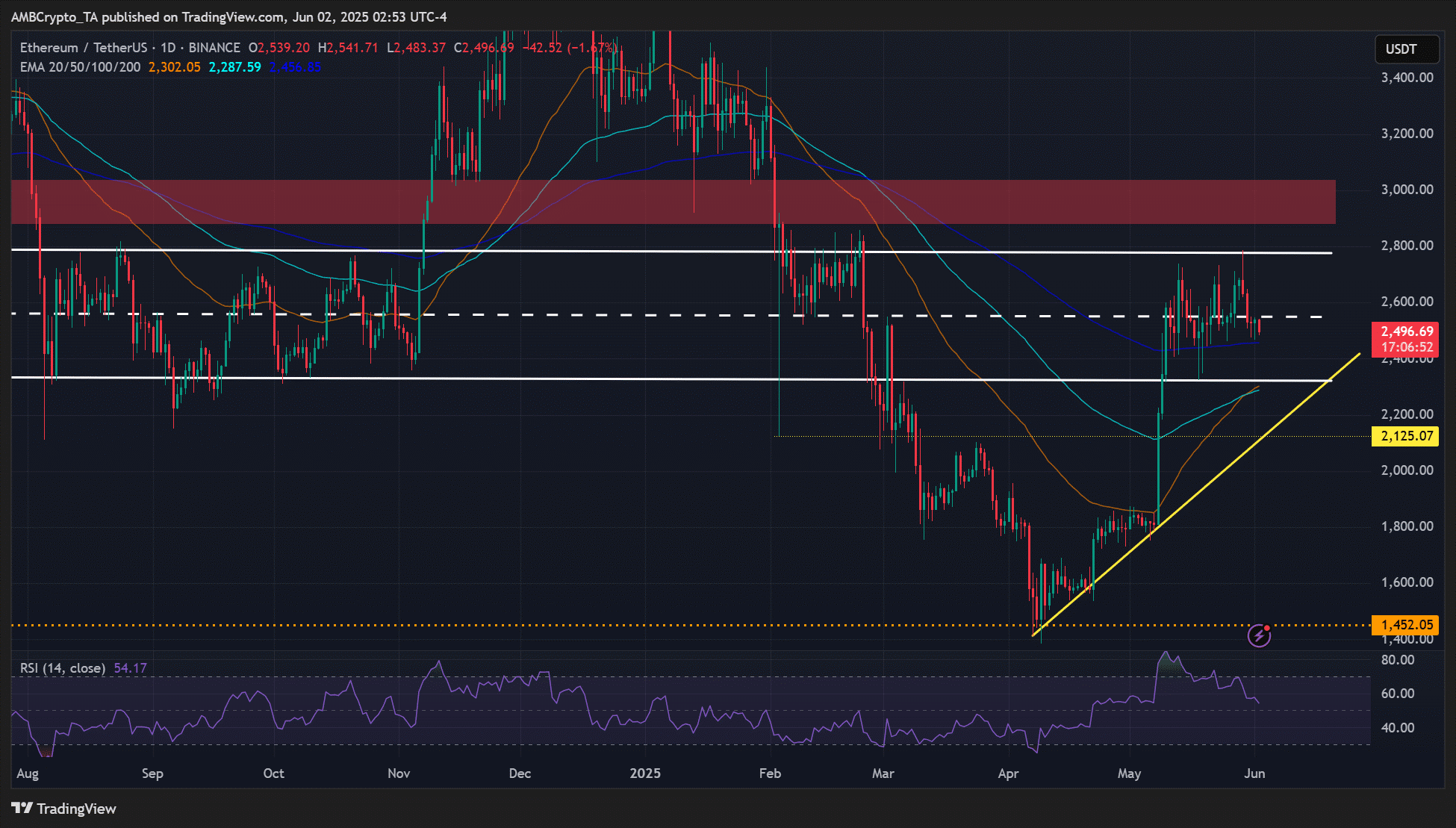Click the AMBCrypto_TA publication header link
The image size is (1456, 828).
coord(52,16)
